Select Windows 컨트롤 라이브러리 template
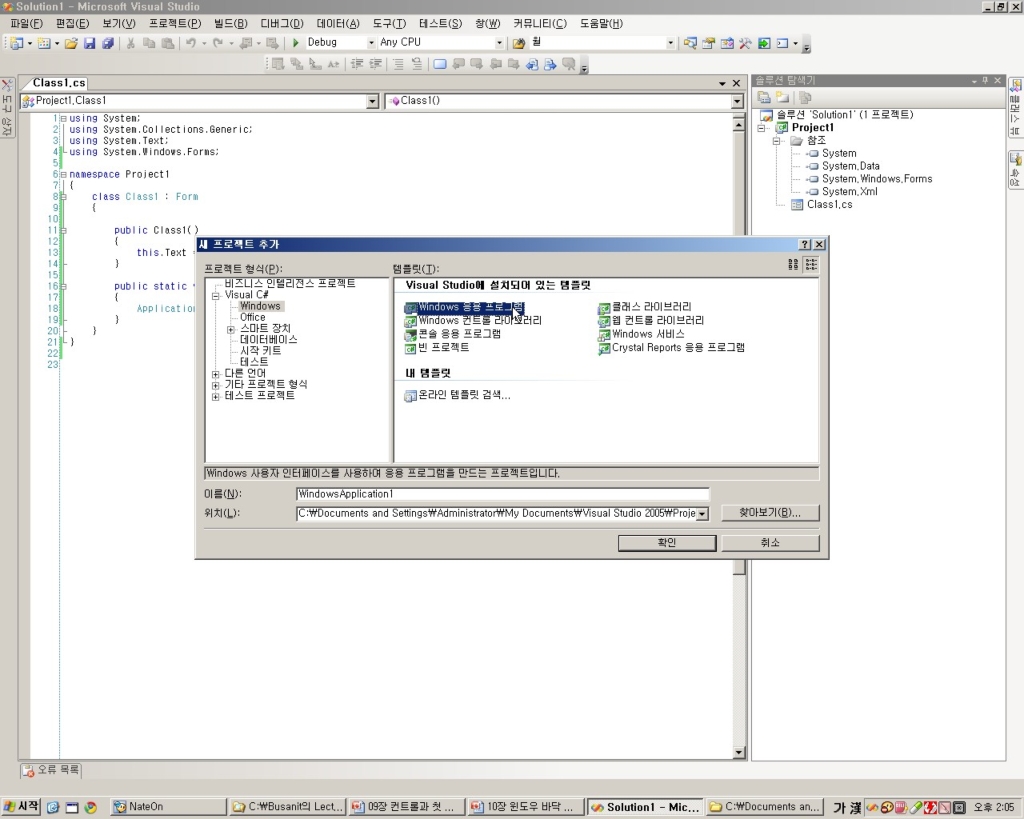1024x819 pixels. tap(473, 321)
